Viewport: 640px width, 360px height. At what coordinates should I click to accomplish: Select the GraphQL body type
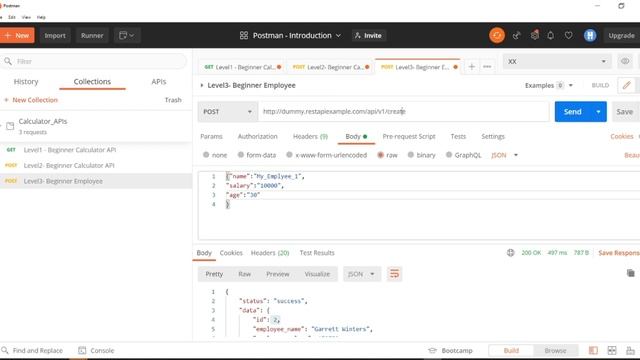point(463,155)
